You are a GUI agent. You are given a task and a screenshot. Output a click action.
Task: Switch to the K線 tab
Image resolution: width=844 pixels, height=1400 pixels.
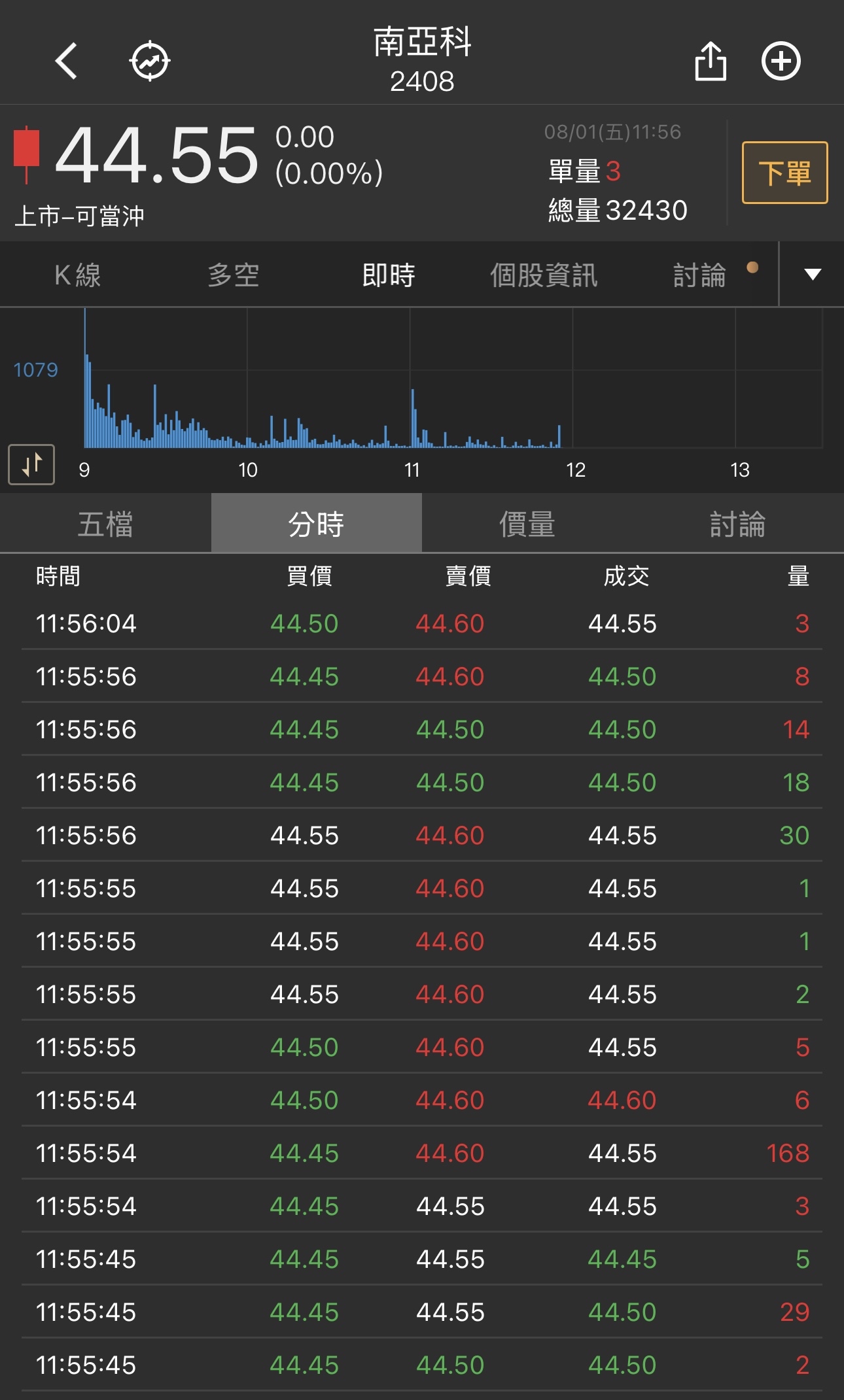tap(78, 275)
